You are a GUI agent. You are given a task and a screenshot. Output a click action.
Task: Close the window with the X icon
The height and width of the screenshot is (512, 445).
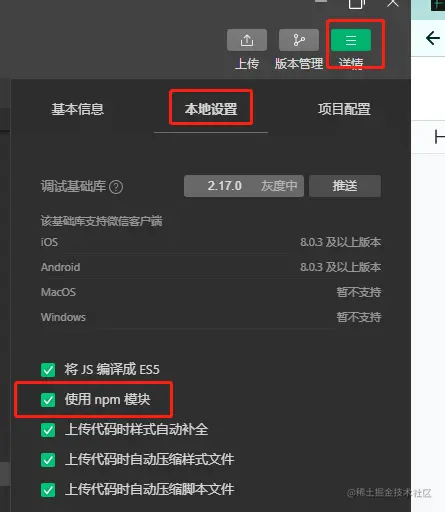click(393, 3)
